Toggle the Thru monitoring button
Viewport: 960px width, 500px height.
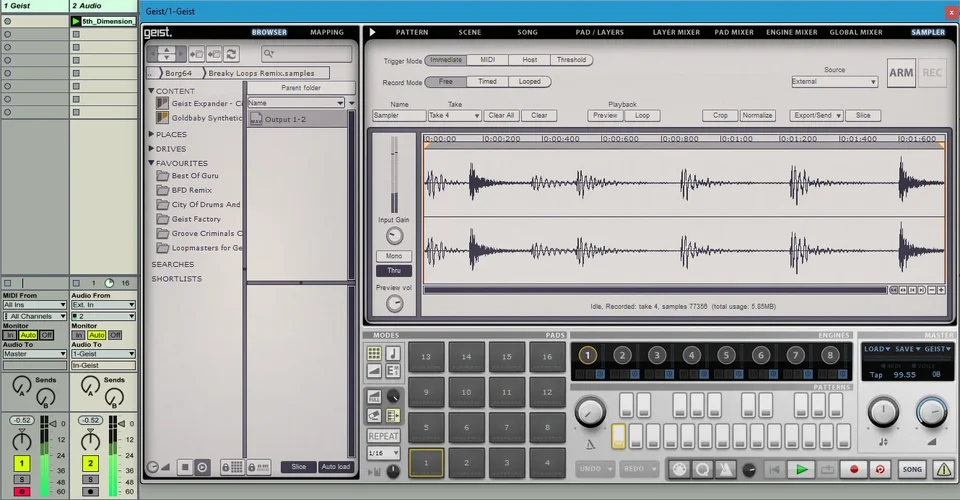pos(394,271)
